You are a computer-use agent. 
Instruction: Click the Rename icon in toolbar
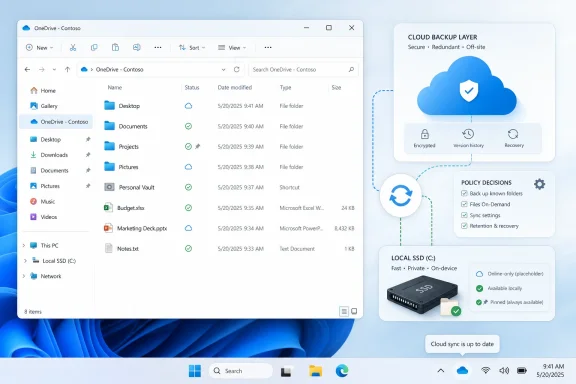point(137,47)
